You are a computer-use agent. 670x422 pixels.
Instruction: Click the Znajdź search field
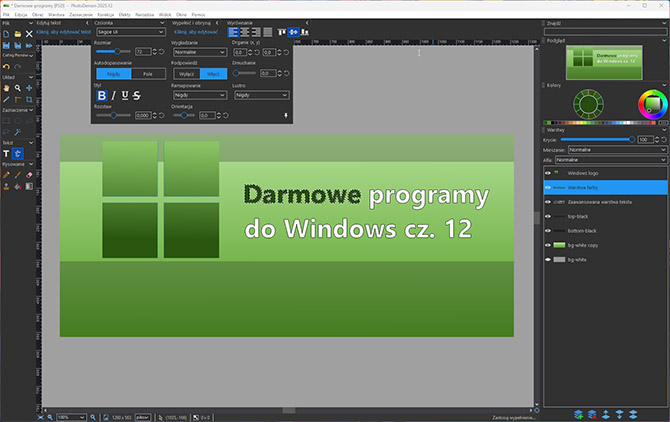[605, 32]
